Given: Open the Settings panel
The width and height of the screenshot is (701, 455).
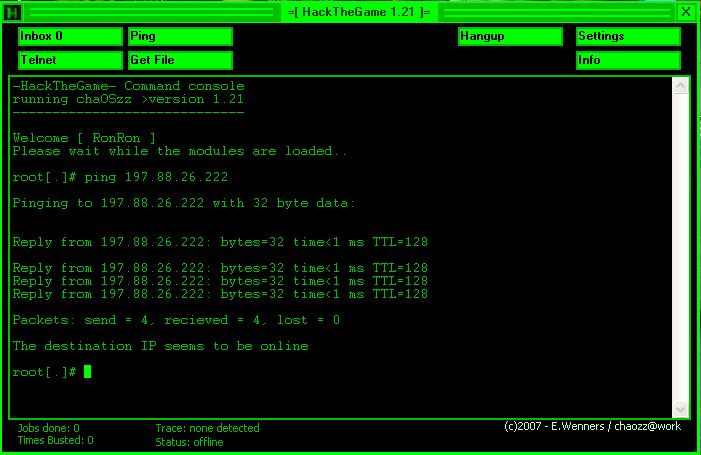Looking at the screenshot, I should (x=628, y=36).
